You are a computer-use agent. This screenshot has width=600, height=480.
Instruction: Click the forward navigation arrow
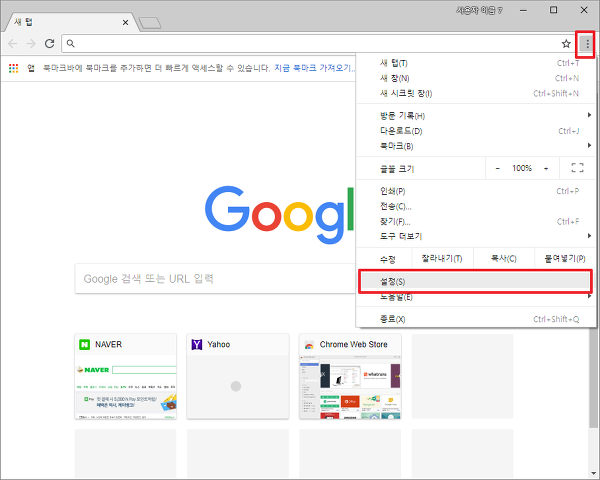coord(31,44)
